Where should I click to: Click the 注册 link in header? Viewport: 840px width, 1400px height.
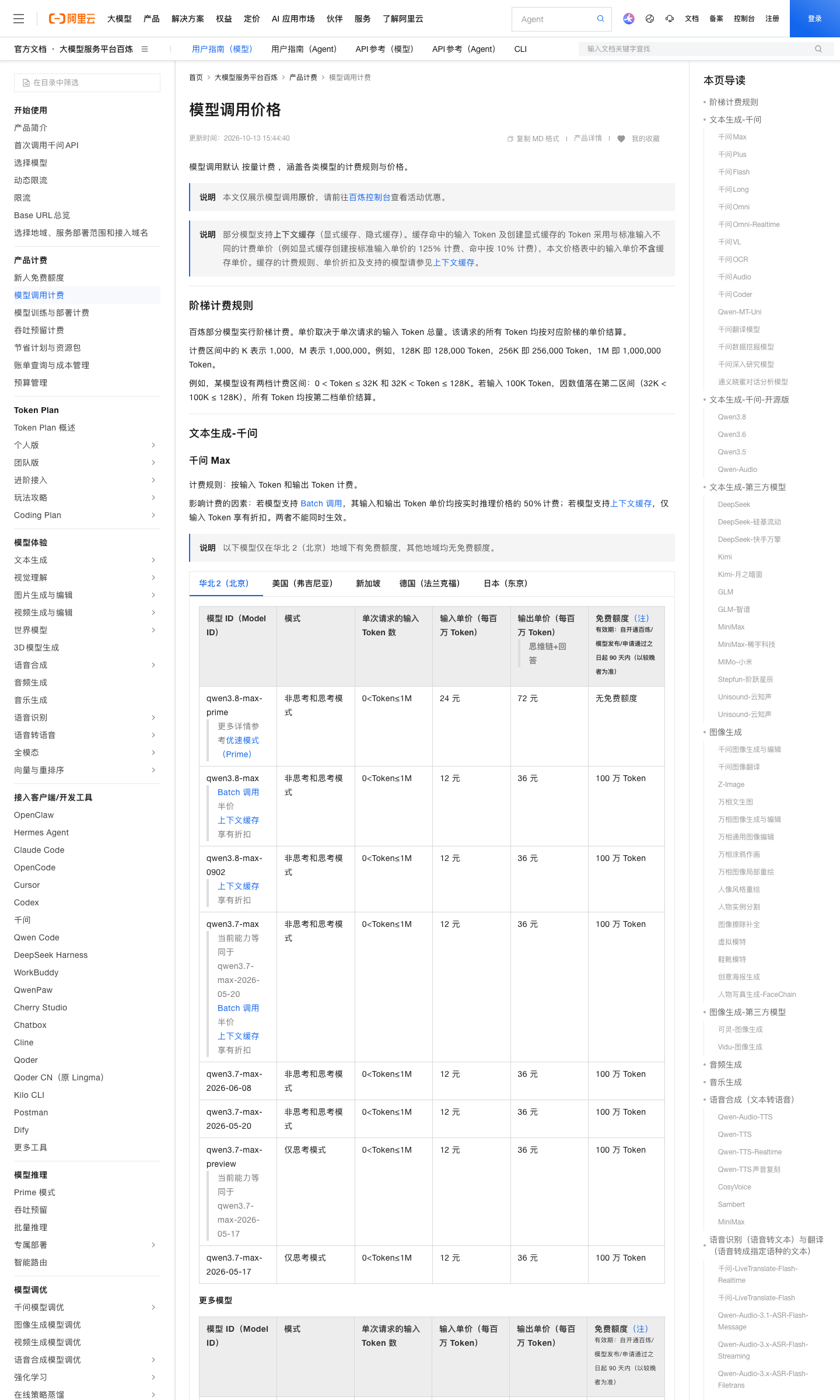click(x=772, y=19)
